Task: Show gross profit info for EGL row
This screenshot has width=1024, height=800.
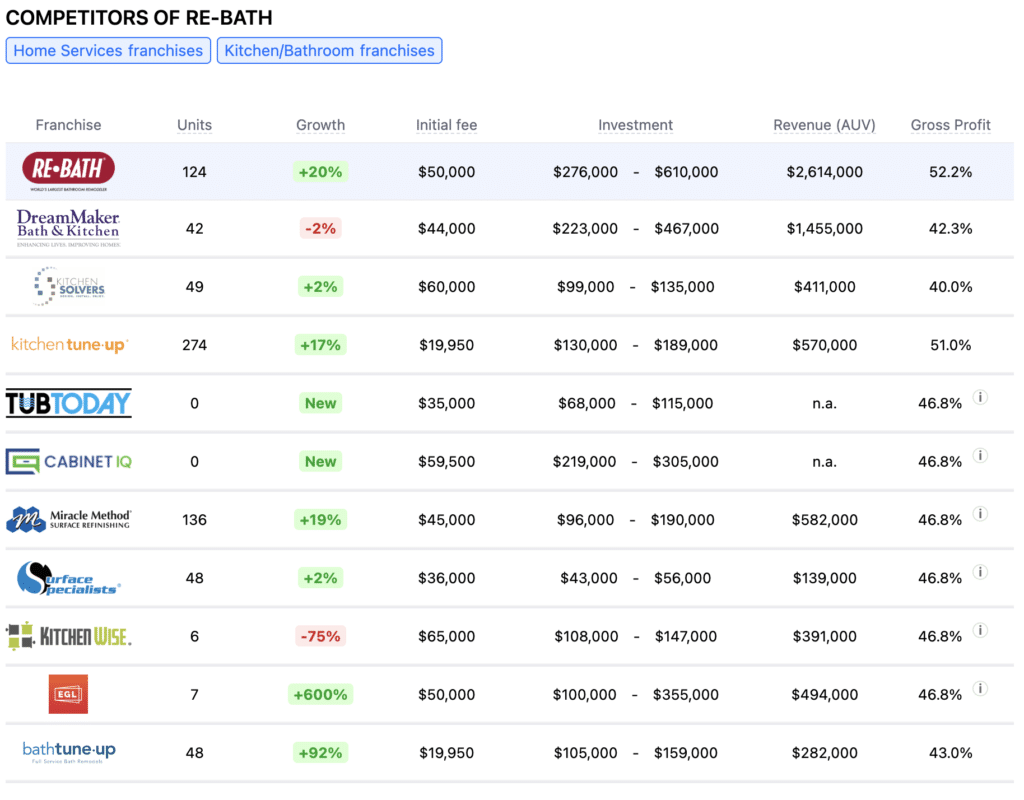Action: tap(980, 688)
